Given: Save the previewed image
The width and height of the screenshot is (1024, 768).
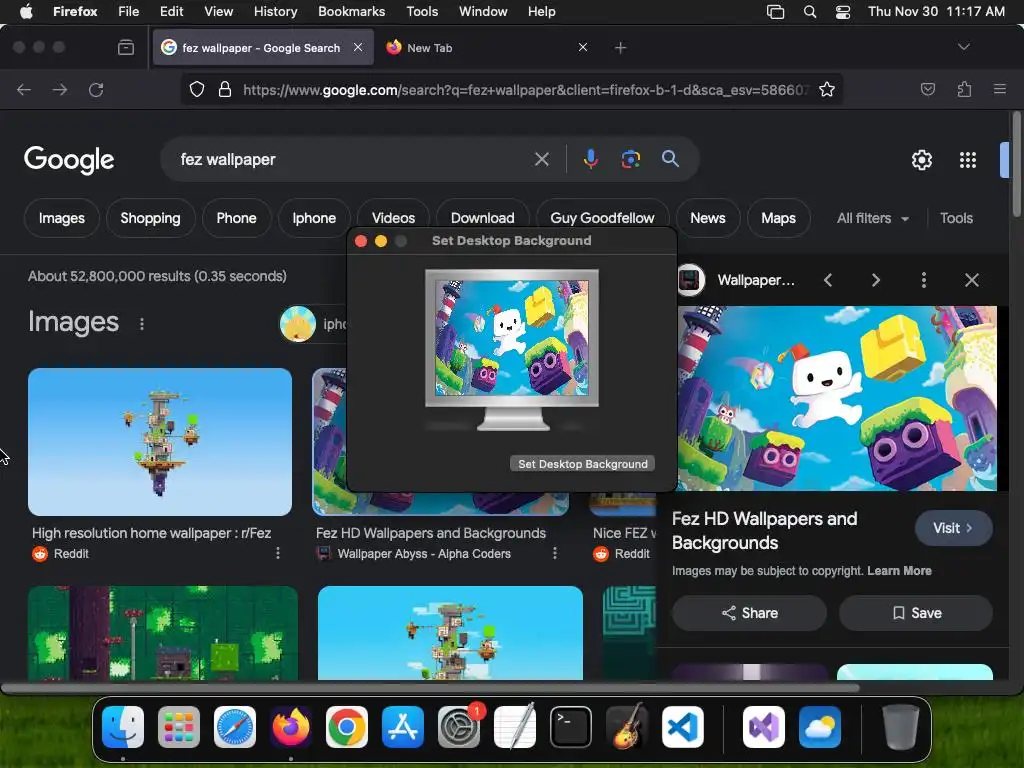Looking at the screenshot, I should (x=916, y=613).
